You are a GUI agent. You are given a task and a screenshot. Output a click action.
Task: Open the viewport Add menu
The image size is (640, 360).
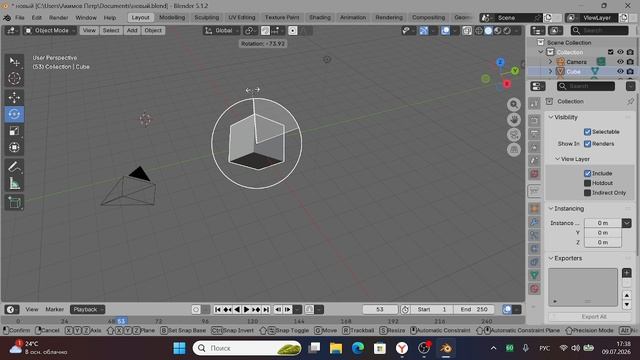[132, 31]
